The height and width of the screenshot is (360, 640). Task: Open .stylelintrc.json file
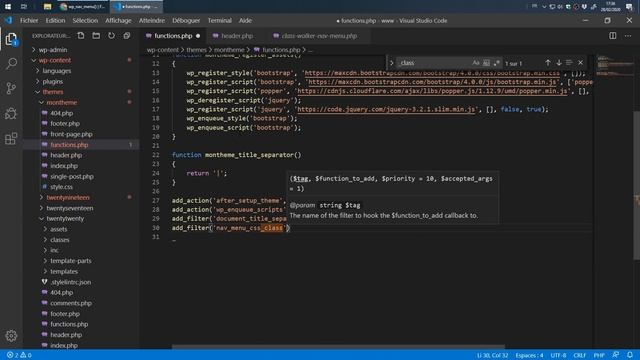pos(71,282)
